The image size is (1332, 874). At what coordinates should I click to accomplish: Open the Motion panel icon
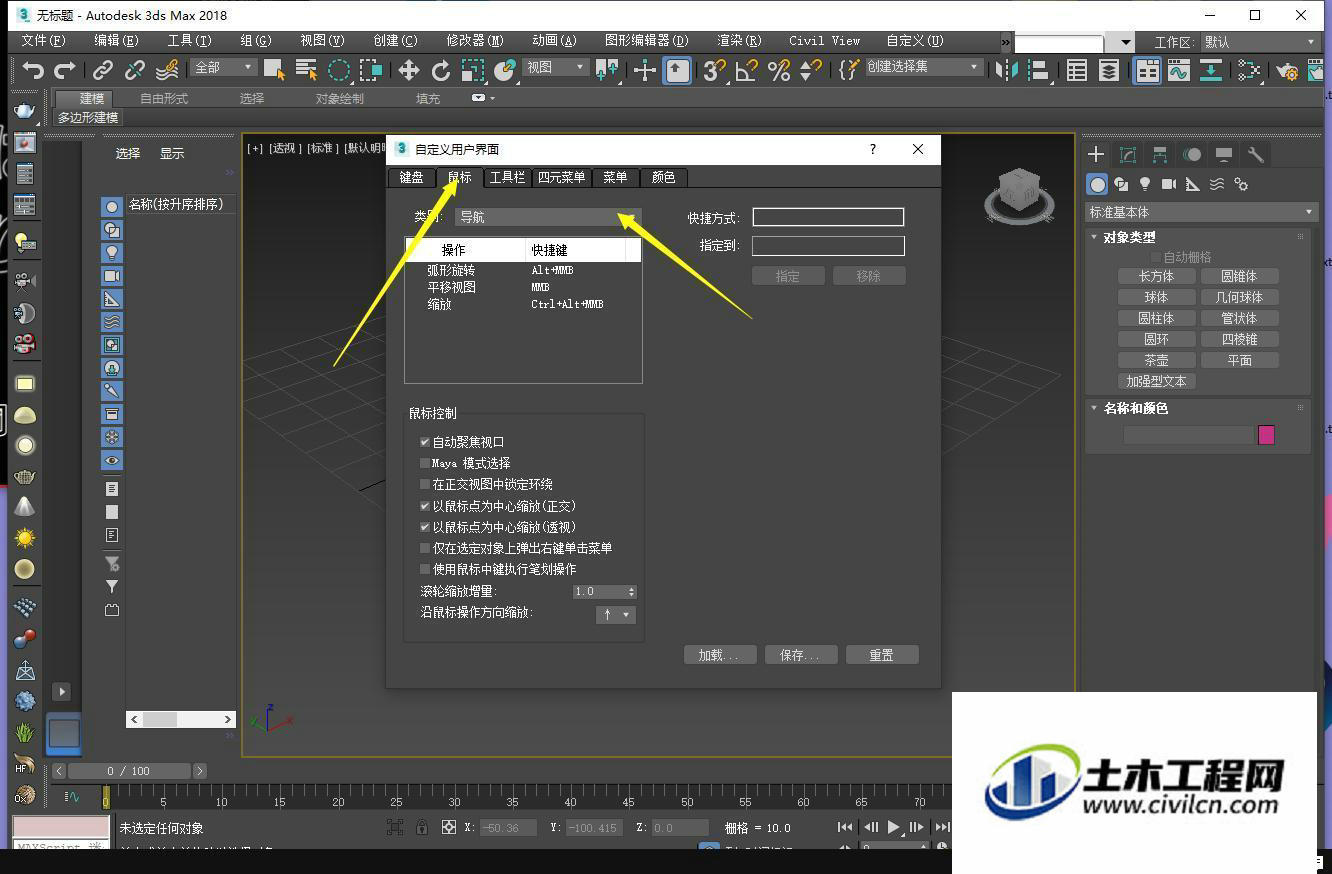[1192, 154]
